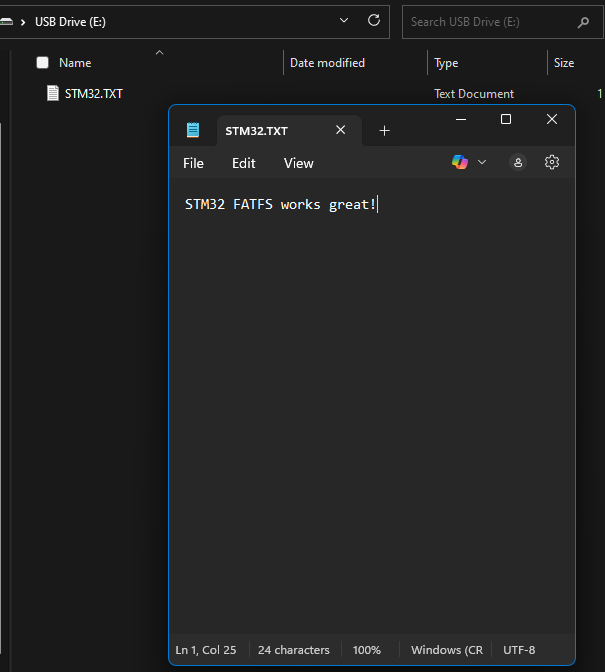This screenshot has height=672, width=605.
Task: Refresh the USB Drive (E:) folder
Action: (374, 20)
